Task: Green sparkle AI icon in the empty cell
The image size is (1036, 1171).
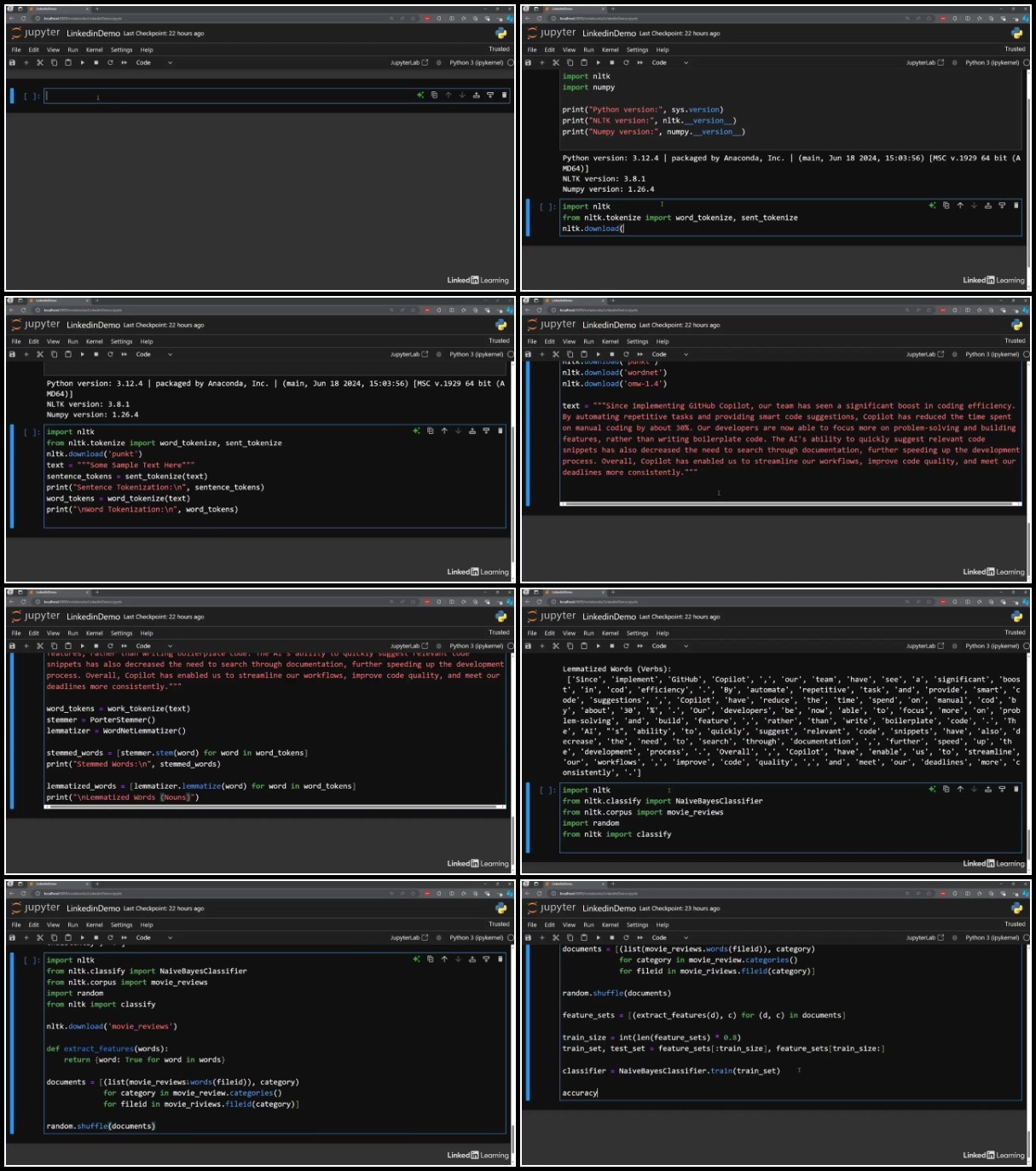Action: (x=420, y=96)
